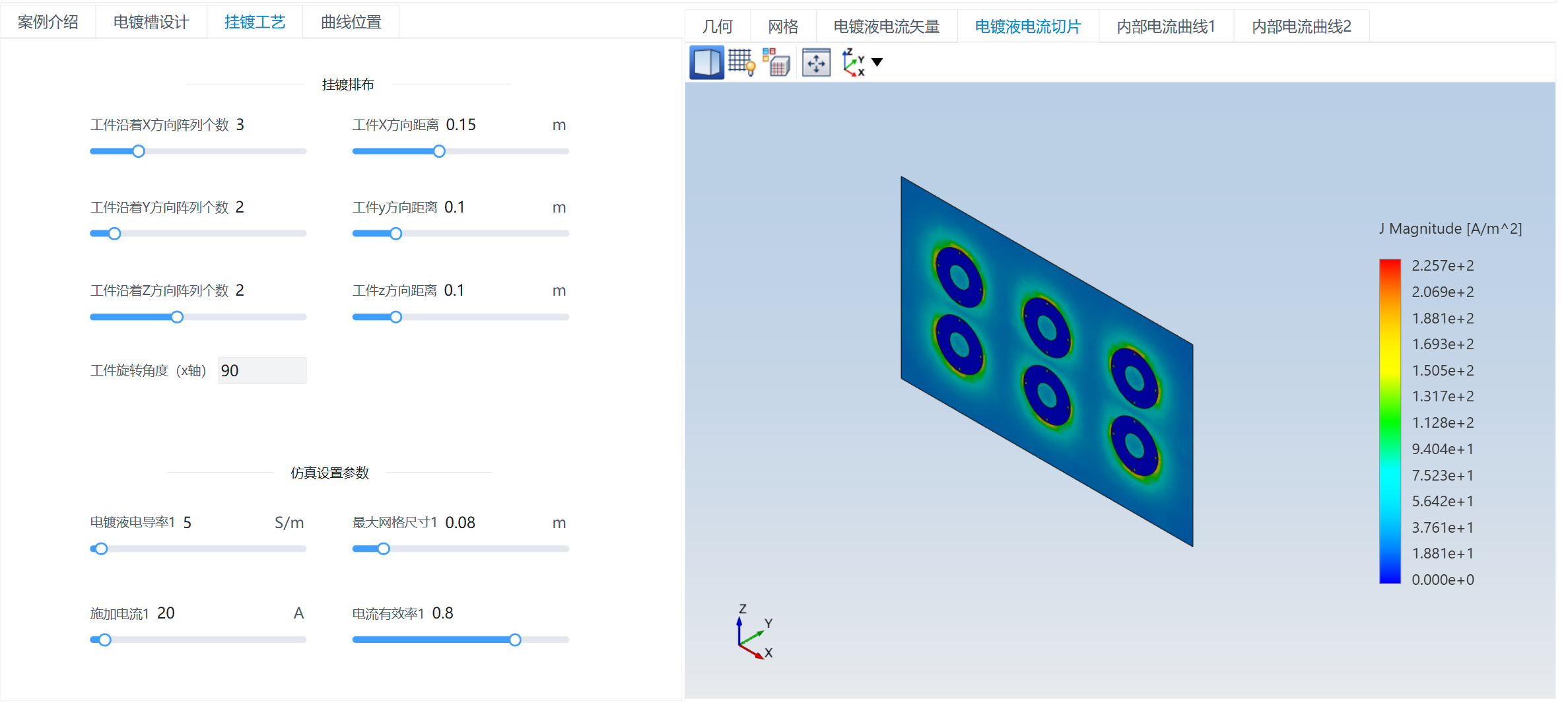This screenshot has height=703, width=1568.
Task: Click the XYZ axis orientation icon
Action: [854, 63]
